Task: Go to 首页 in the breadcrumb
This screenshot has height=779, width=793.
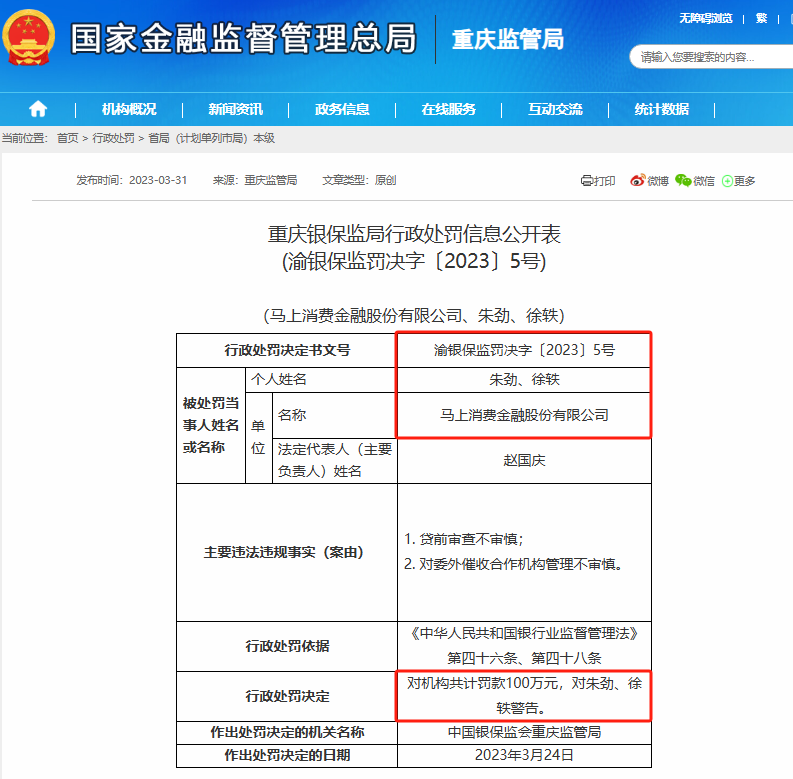Action: point(67,138)
